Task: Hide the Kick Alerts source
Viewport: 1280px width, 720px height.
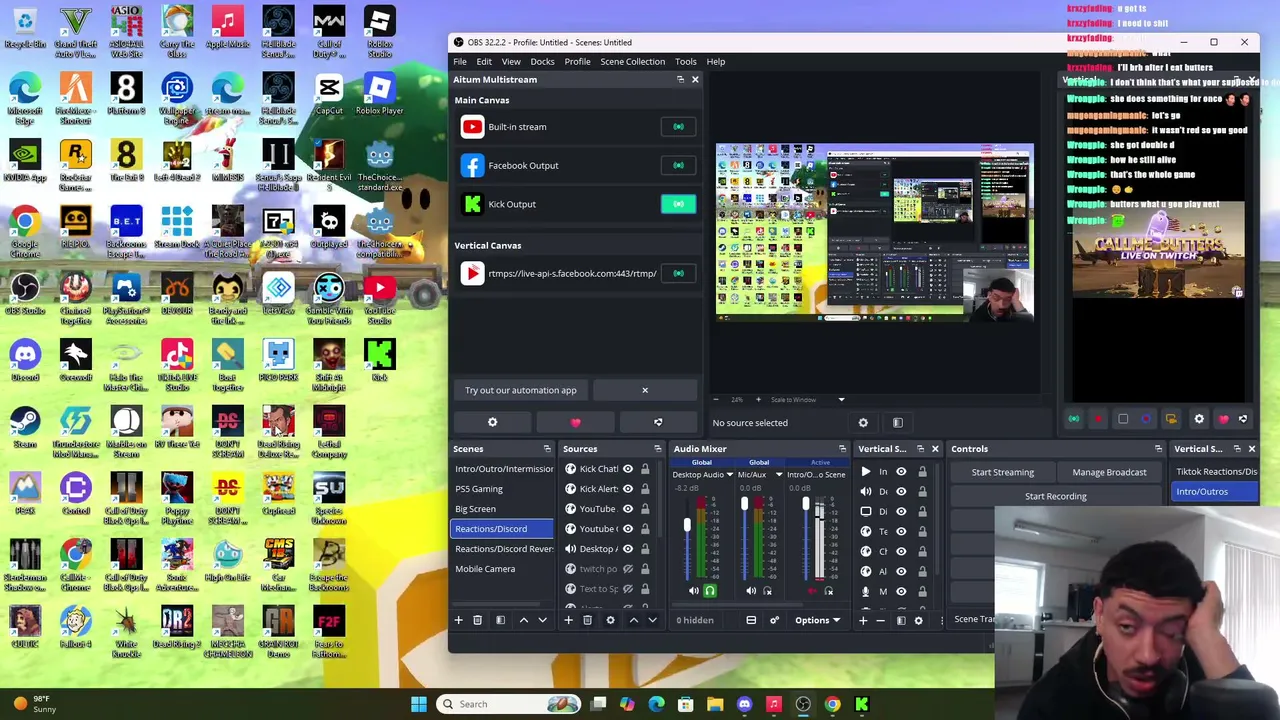Action: click(628, 489)
